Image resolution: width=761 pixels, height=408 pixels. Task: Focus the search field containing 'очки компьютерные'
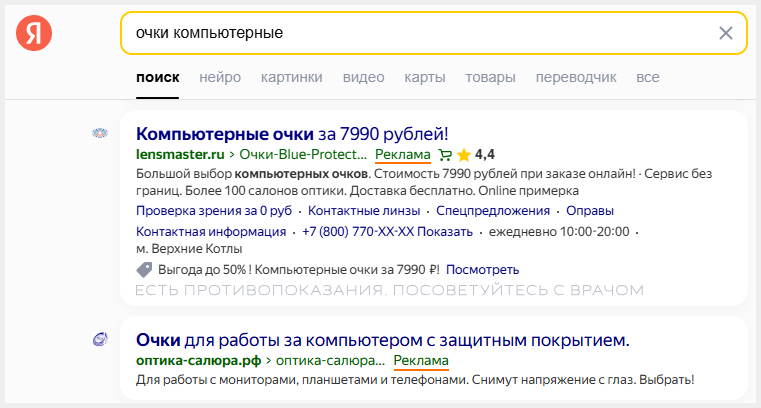click(x=433, y=33)
